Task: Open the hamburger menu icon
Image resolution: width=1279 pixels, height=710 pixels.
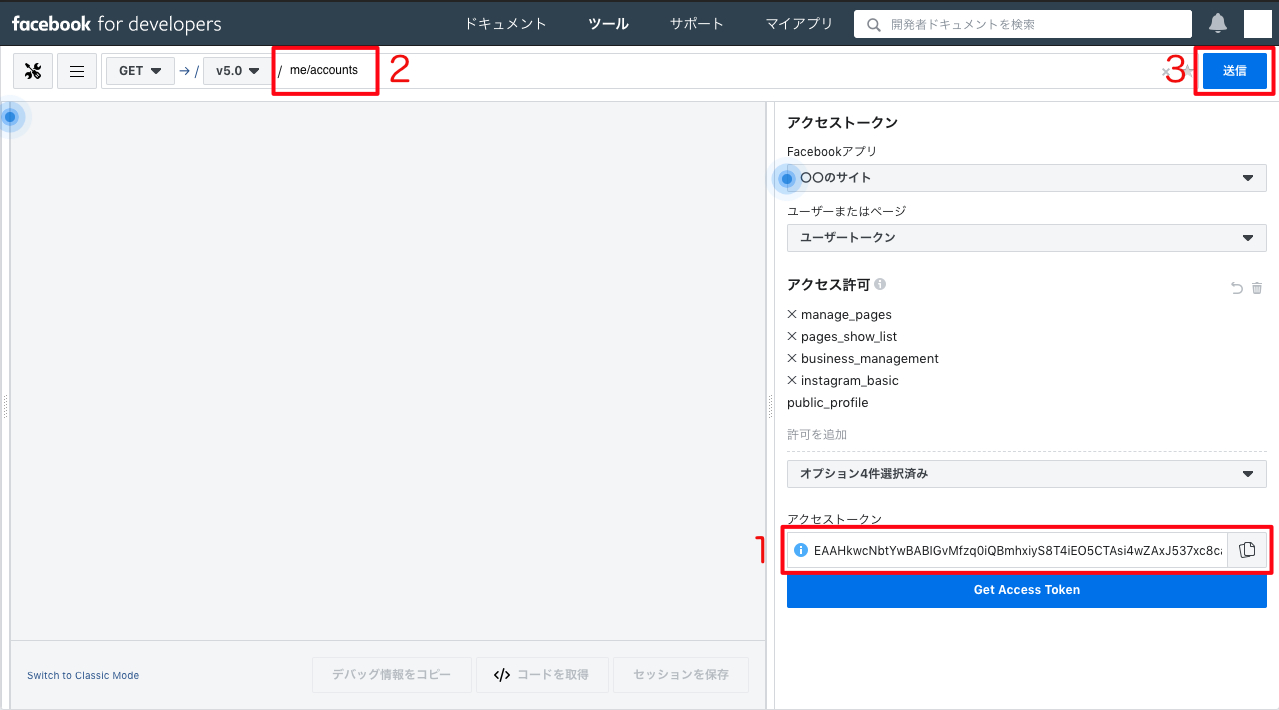Action: pos(77,70)
